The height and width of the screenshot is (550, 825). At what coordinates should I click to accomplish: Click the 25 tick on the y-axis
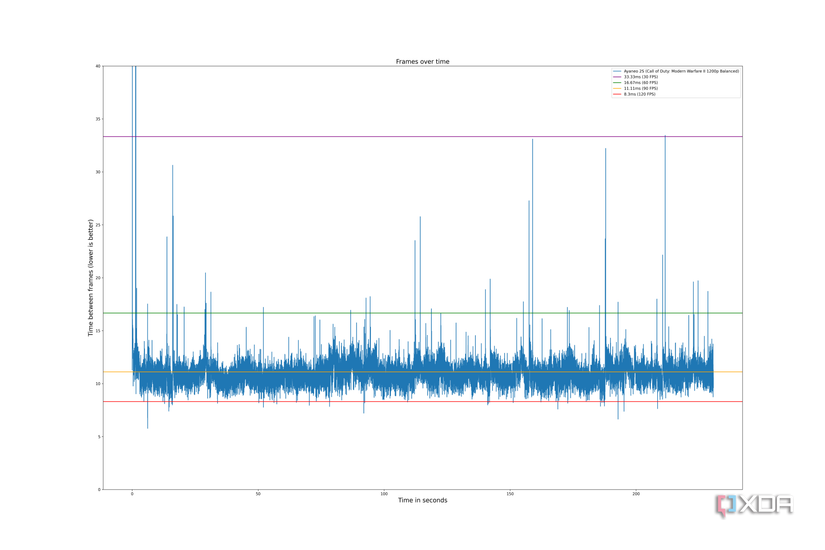click(x=98, y=225)
